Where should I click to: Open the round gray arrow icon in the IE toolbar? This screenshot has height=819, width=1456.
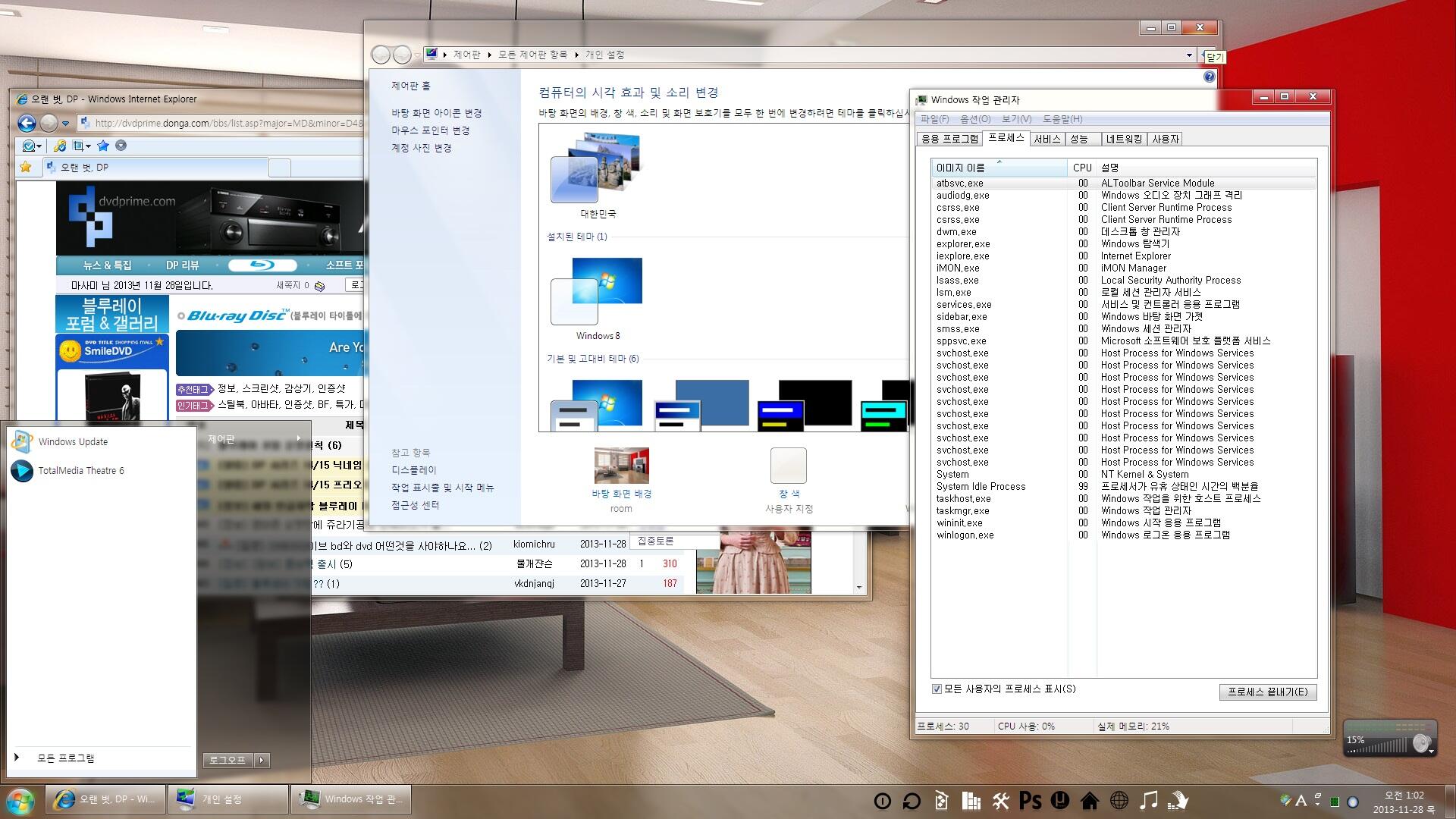click(x=121, y=146)
